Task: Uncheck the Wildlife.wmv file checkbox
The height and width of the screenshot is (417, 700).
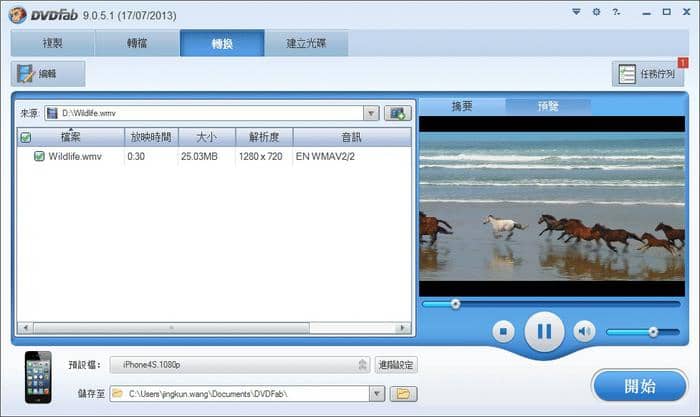Action: click(x=39, y=156)
